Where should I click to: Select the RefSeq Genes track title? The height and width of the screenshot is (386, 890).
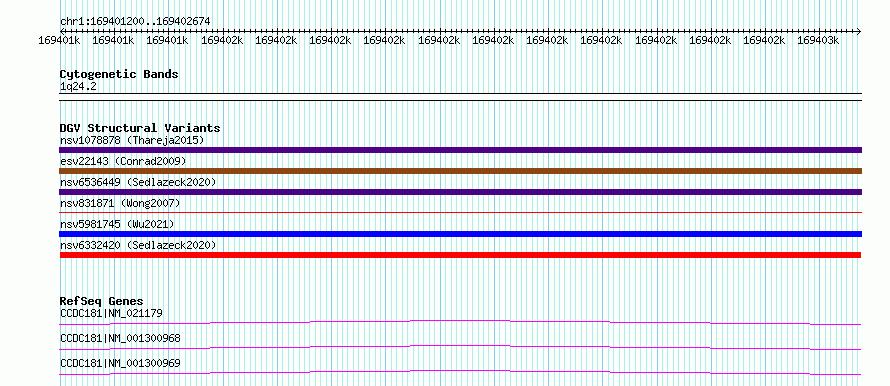pos(102,301)
